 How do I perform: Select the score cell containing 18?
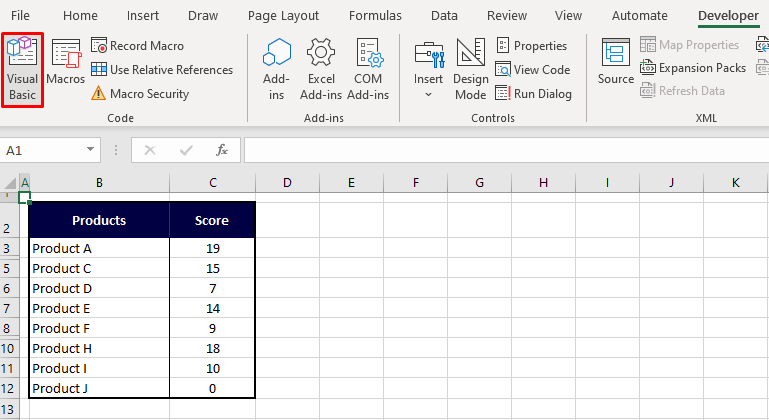pos(212,348)
